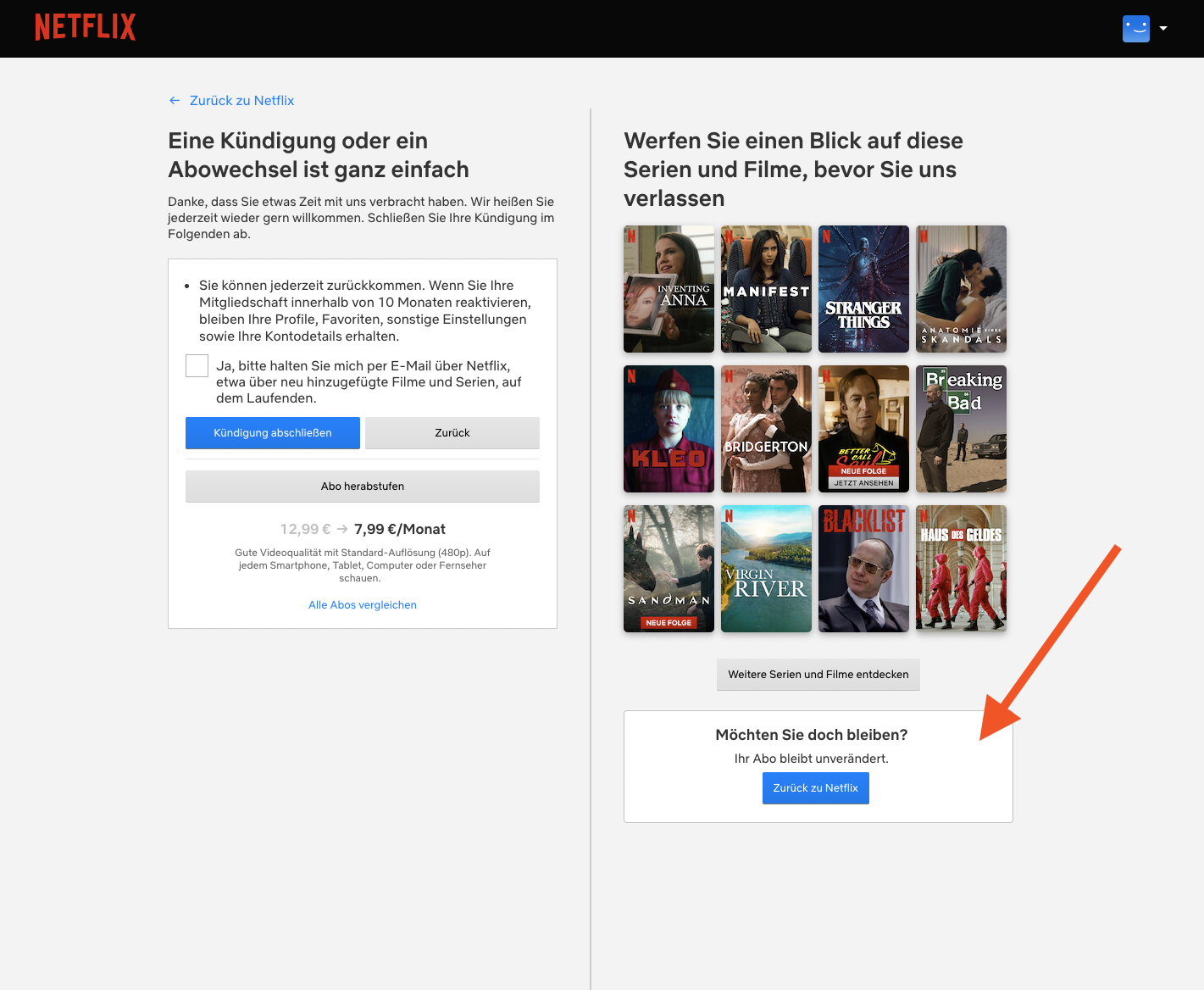This screenshot has height=990, width=1204.
Task: Click the Netflix logo
Action: point(85,27)
